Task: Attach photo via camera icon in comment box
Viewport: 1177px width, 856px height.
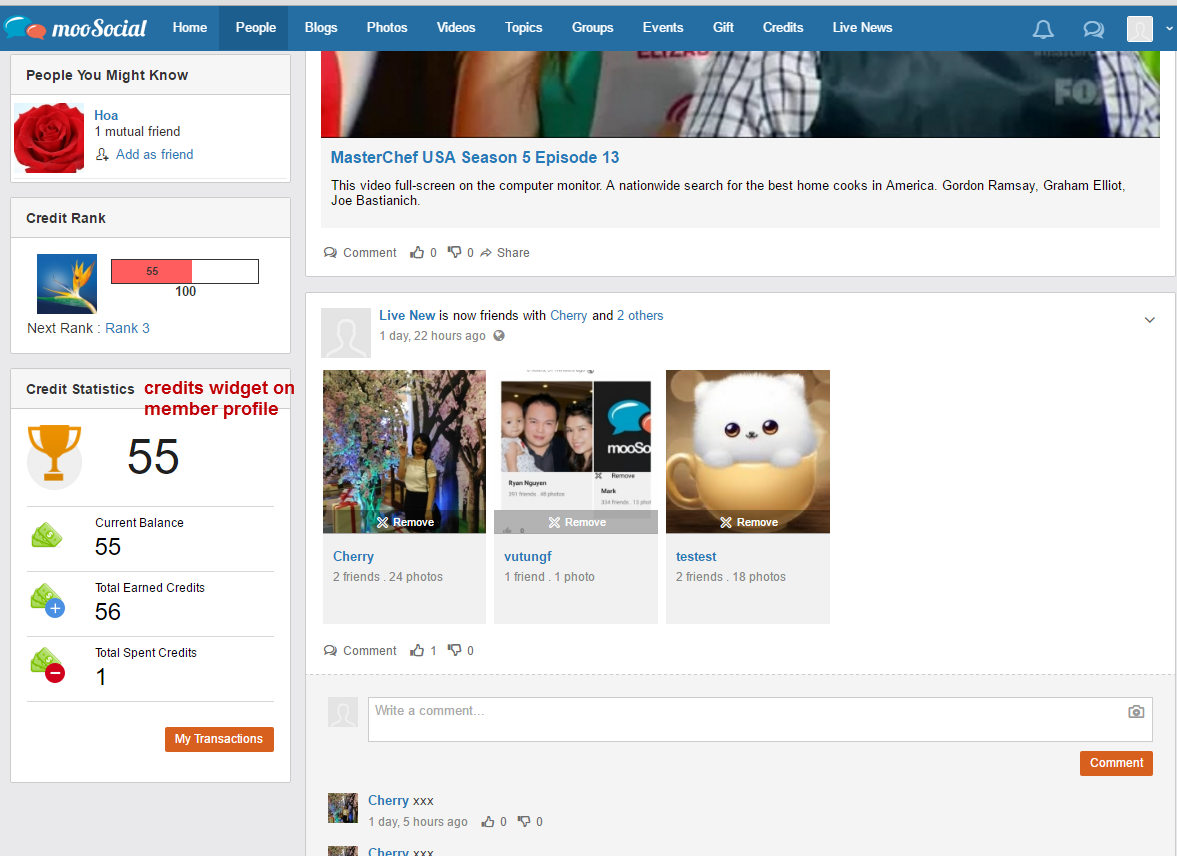Action: pyautogui.click(x=1136, y=712)
